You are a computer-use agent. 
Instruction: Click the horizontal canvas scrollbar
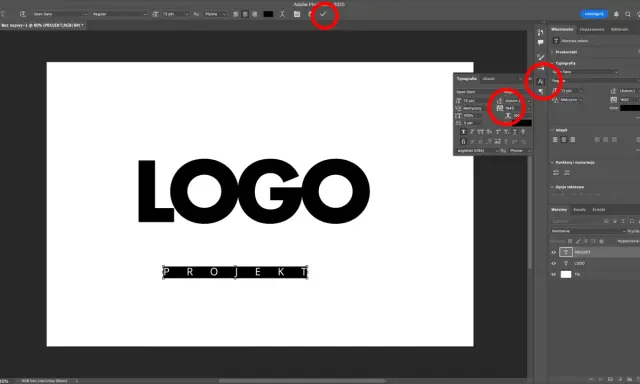click(x=302, y=381)
